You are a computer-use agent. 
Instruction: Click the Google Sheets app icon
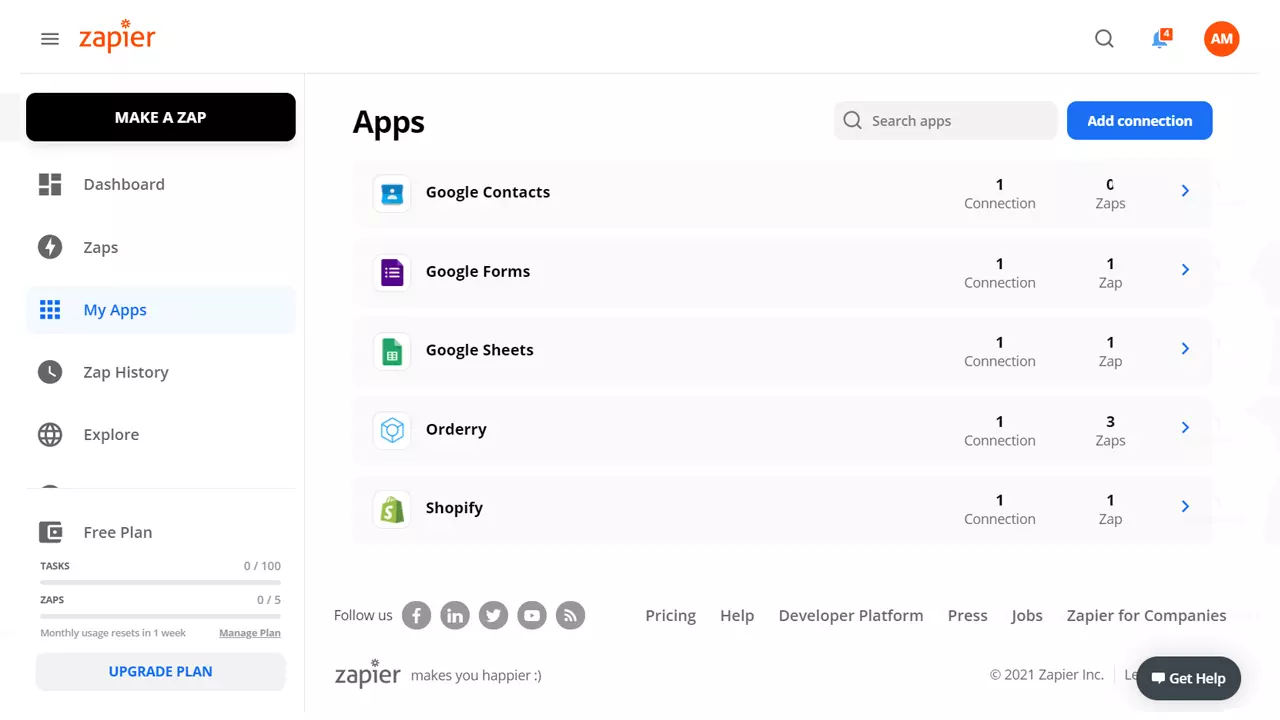pos(392,351)
